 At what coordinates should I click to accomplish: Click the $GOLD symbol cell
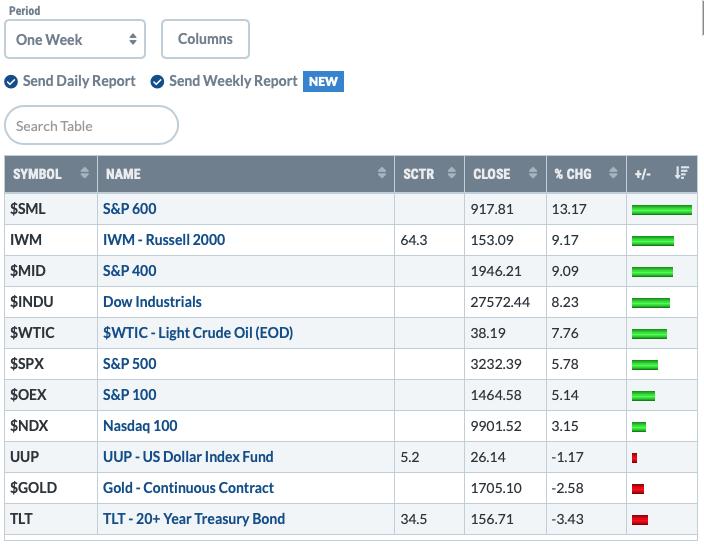click(x=51, y=488)
